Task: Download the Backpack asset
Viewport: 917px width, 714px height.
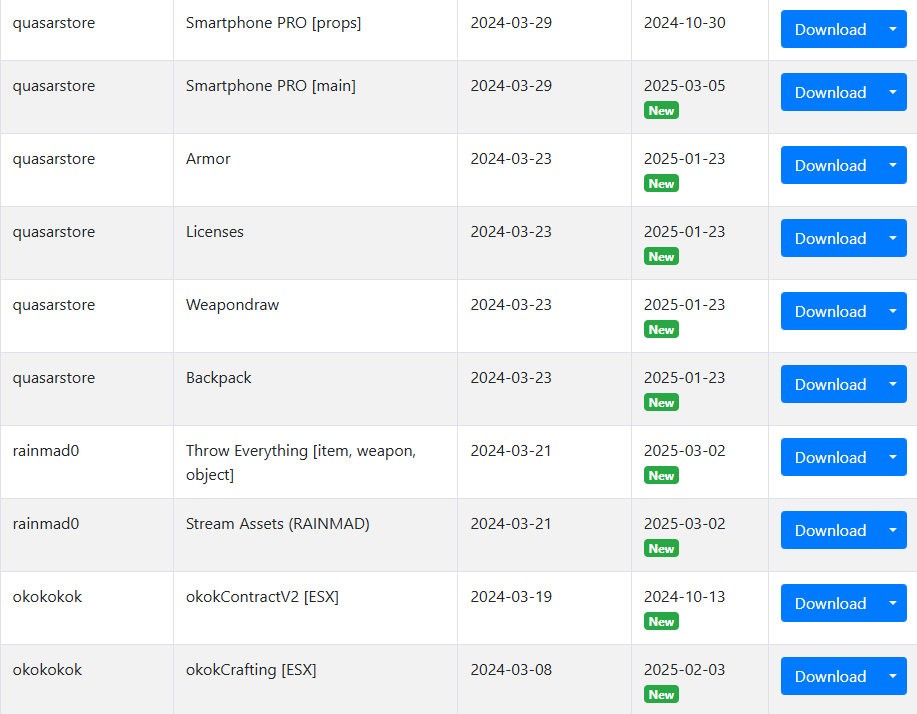Action: coord(830,385)
